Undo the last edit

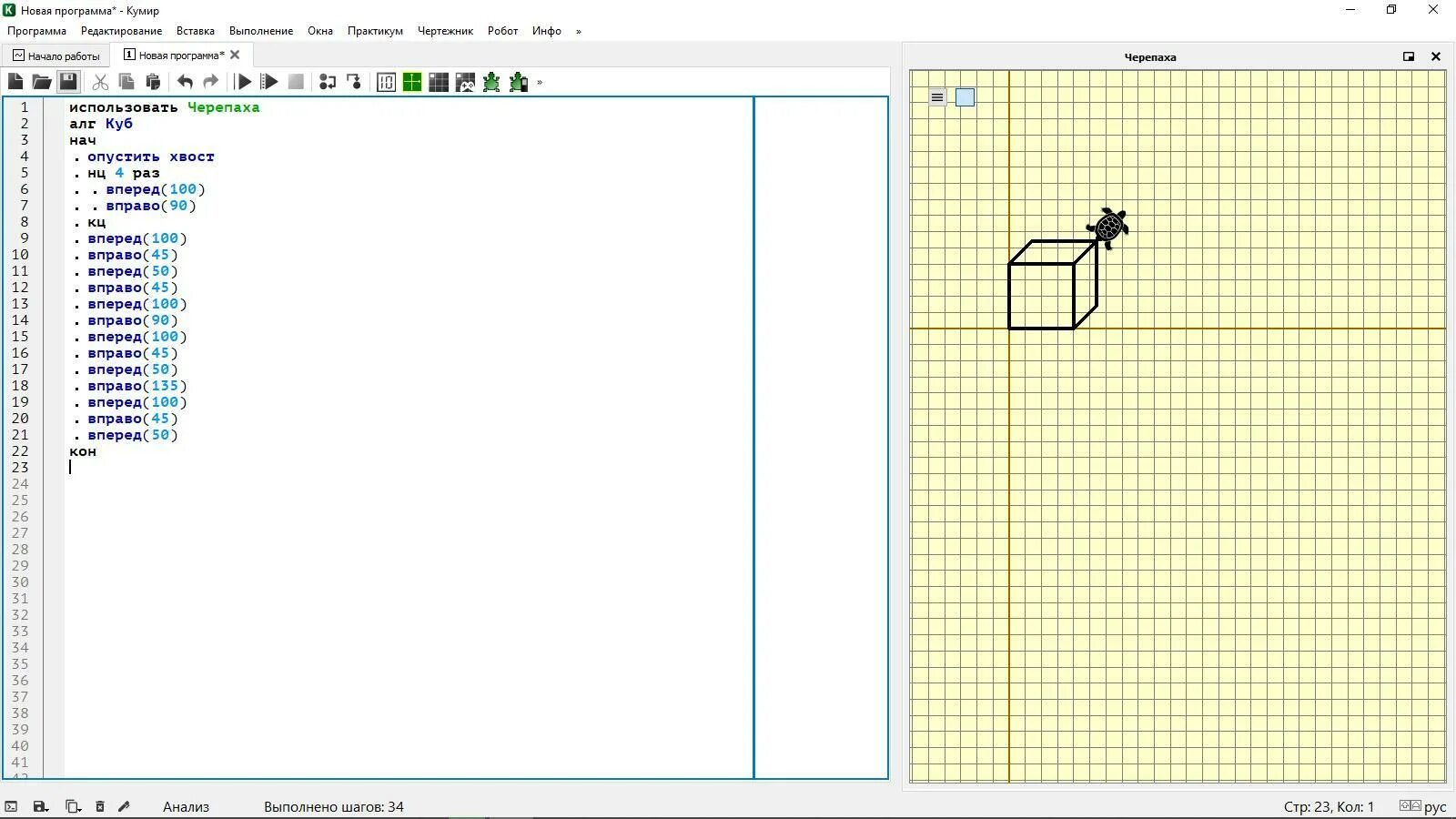click(x=185, y=82)
